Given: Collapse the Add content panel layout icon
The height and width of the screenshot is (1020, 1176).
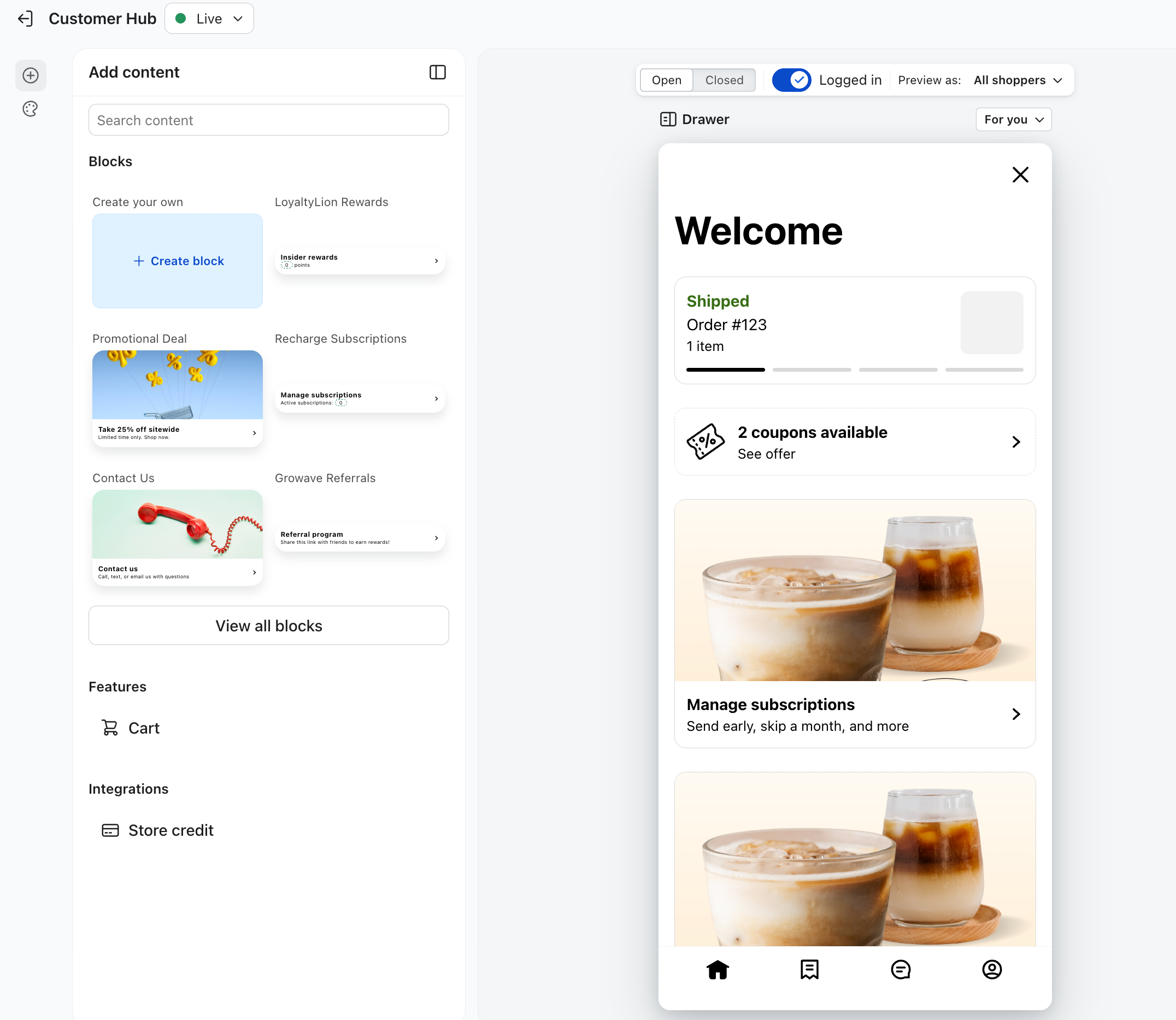Looking at the screenshot, I should [438, 72].
